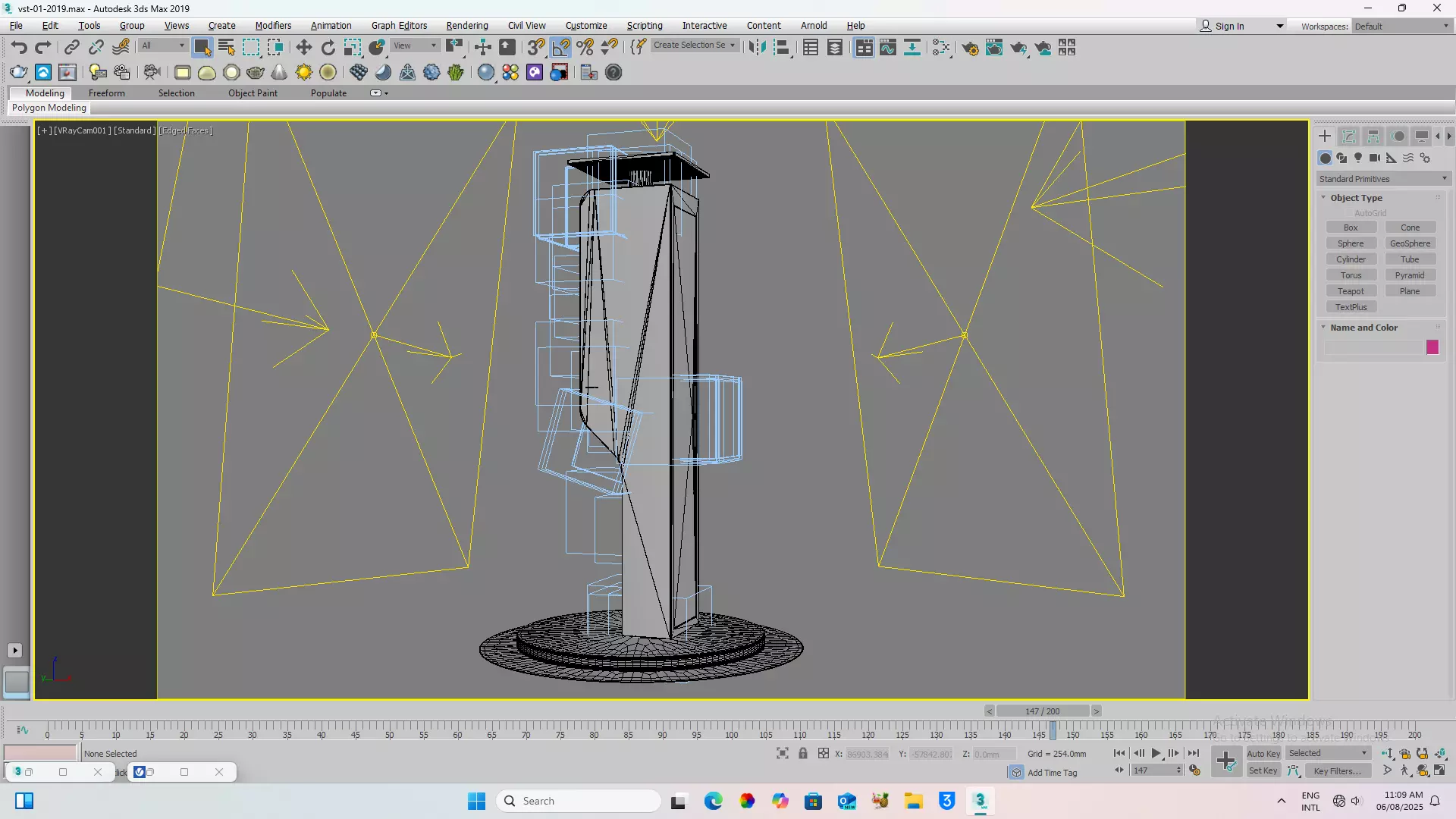
Task: Click the Select by Name icon
Action: [226, 48]
